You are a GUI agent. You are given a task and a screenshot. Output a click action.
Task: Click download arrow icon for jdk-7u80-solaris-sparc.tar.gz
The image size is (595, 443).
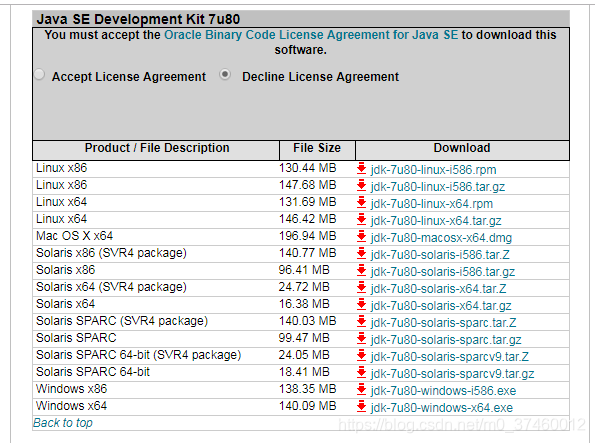point(361,339)
